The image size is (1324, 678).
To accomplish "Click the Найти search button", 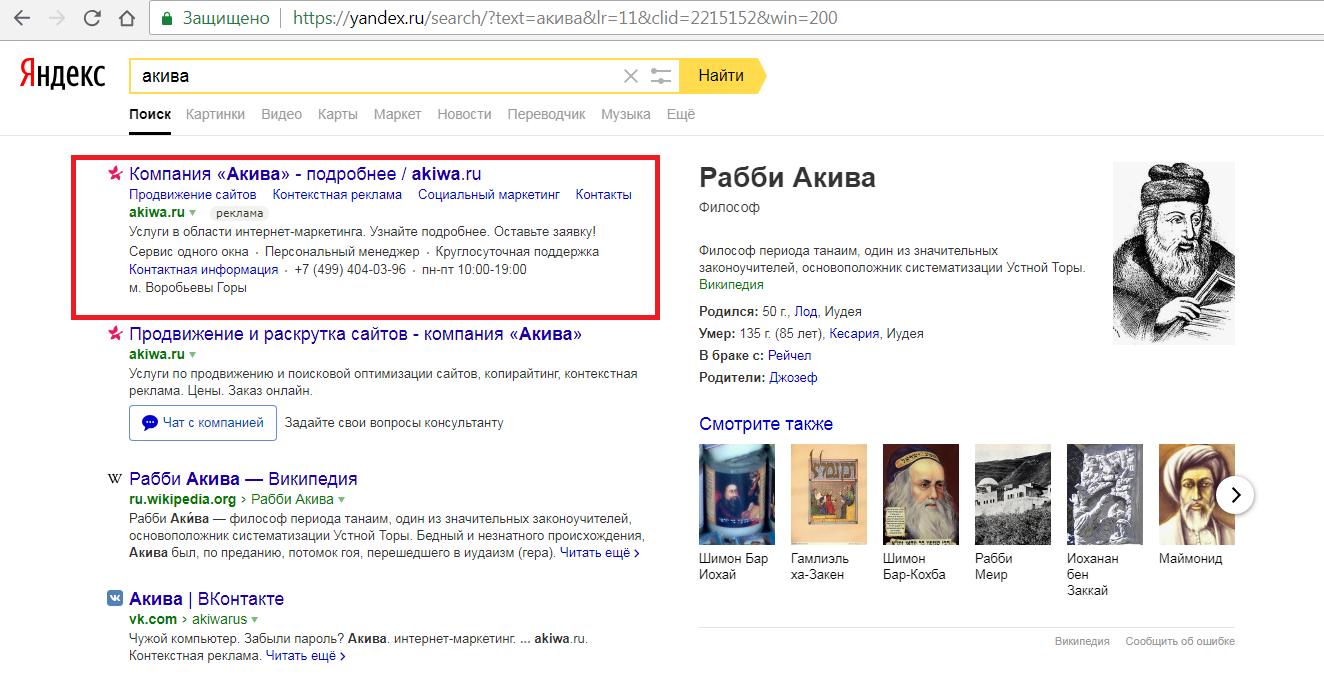I will 721,76.
